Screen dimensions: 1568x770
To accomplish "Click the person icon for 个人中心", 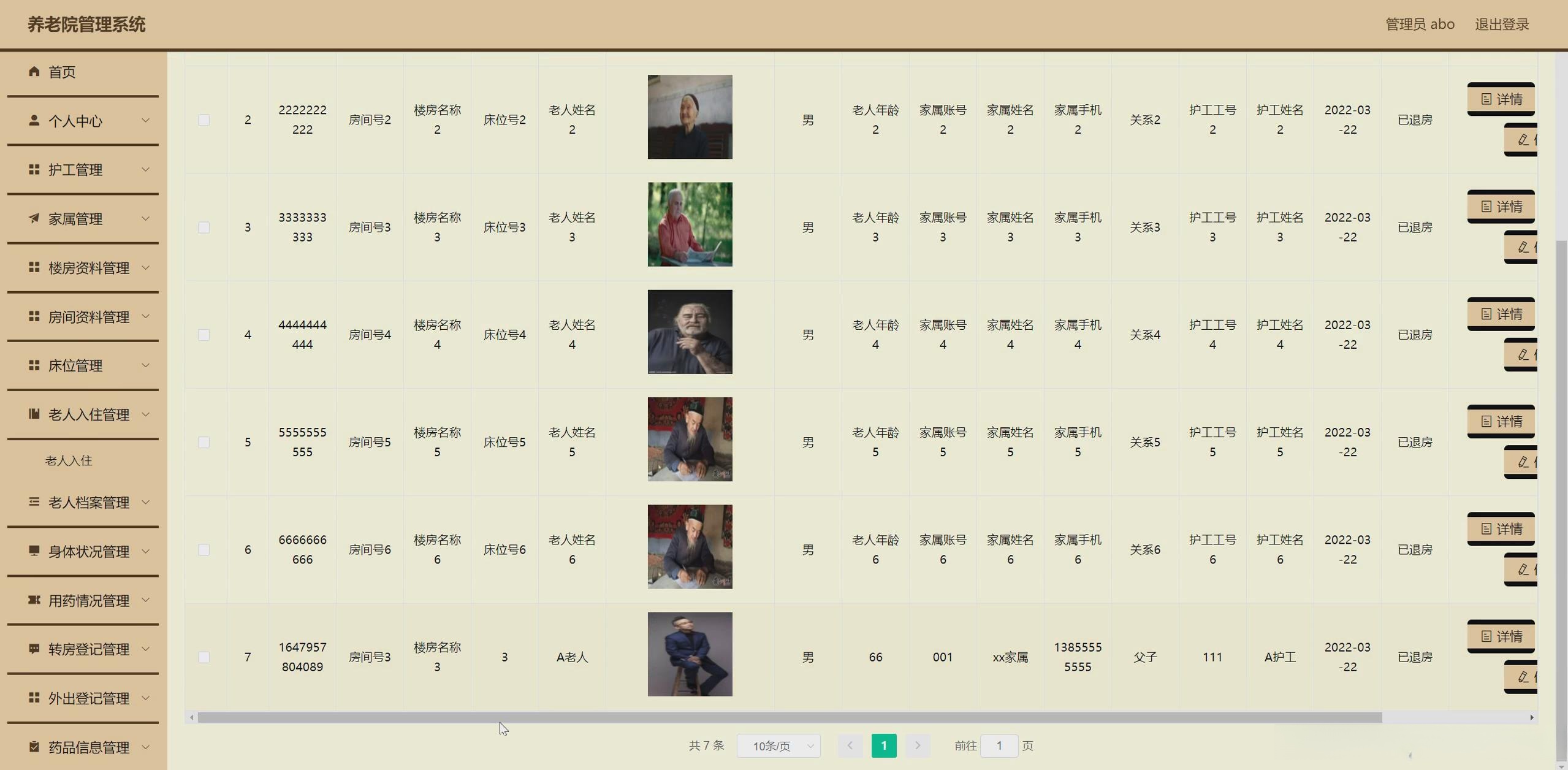I will coord(34,120).
